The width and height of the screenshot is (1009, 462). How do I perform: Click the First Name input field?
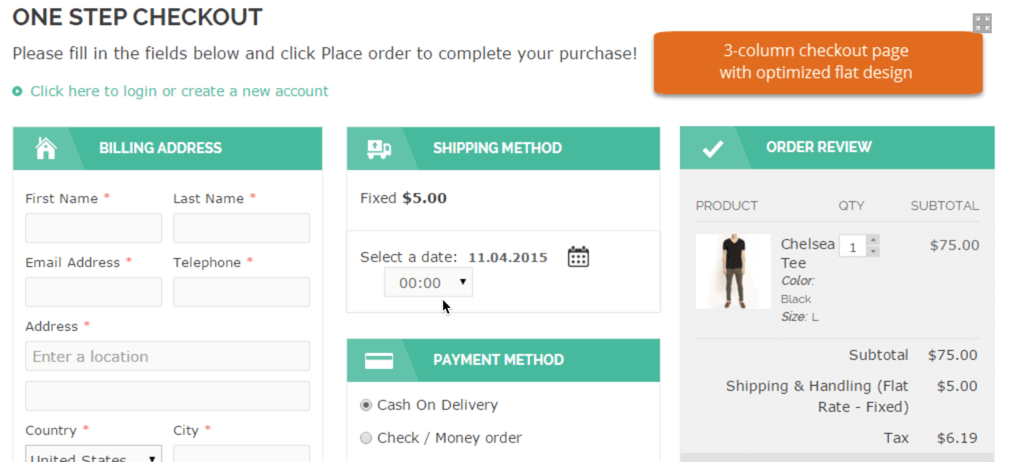[x=93, y=228]
